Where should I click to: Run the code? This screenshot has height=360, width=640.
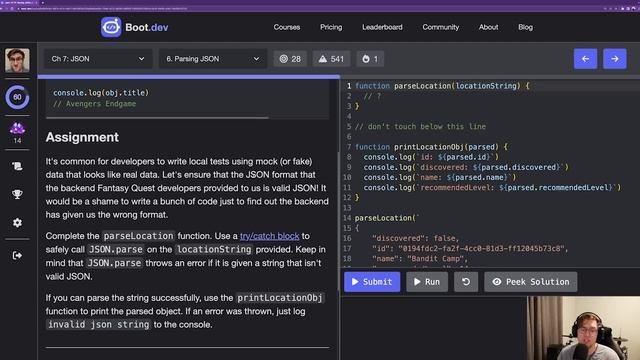pos(427,282)
